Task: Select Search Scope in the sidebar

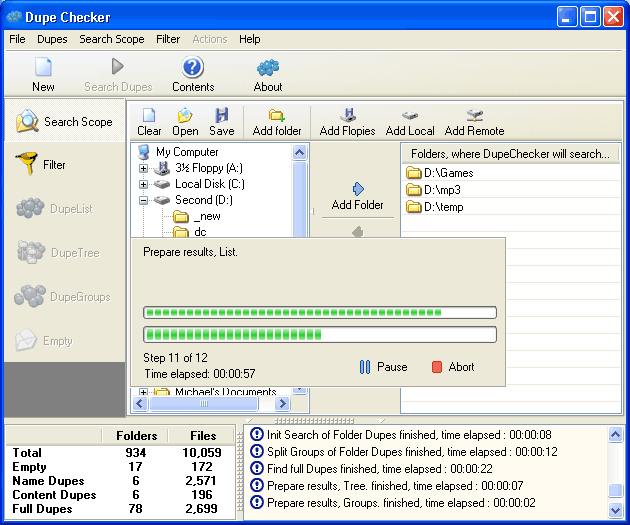Action: click(x=64, y=121)
